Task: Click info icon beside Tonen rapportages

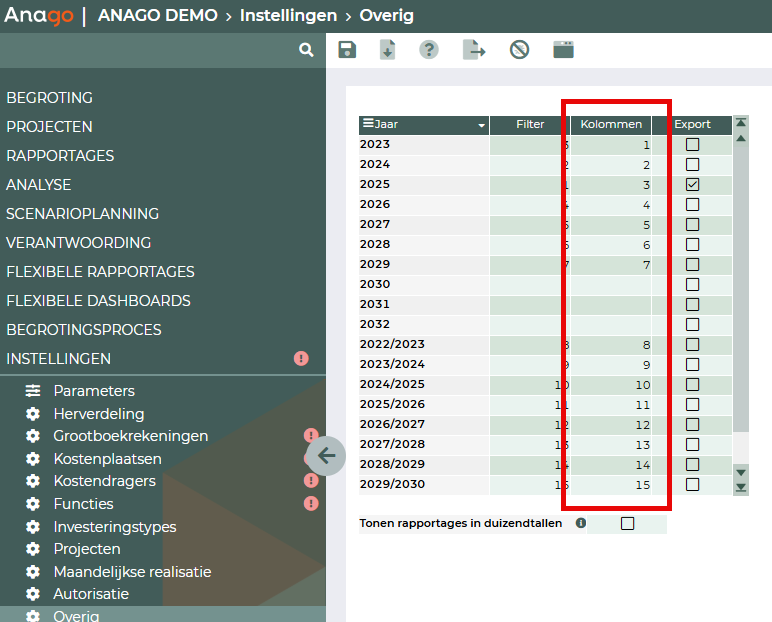Action: [581, 523]
